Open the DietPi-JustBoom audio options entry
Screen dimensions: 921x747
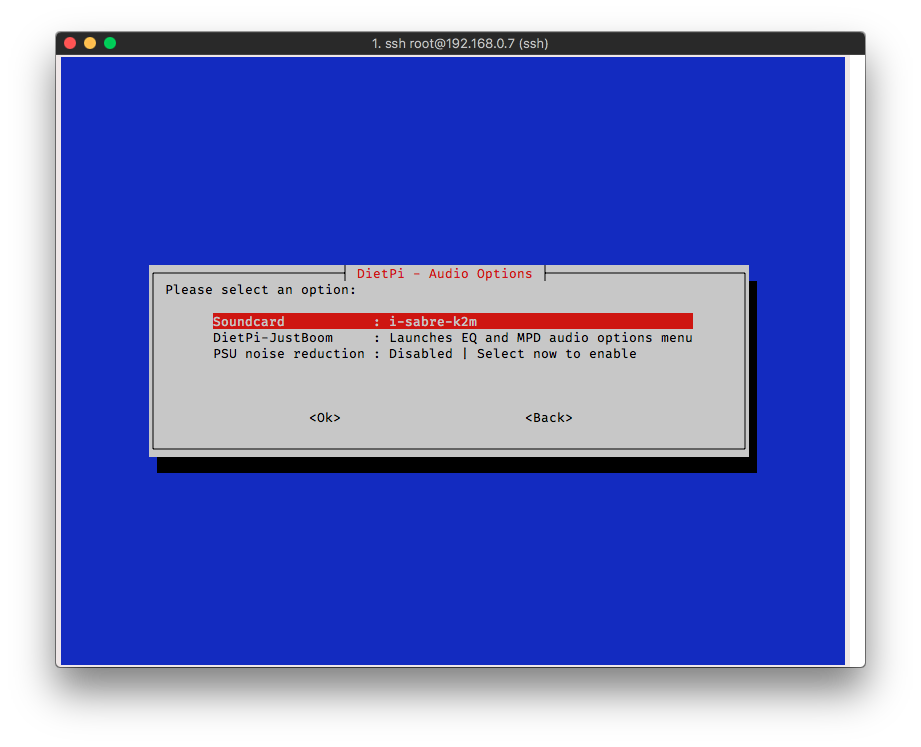pyautogui.click(x=452, y=338)
